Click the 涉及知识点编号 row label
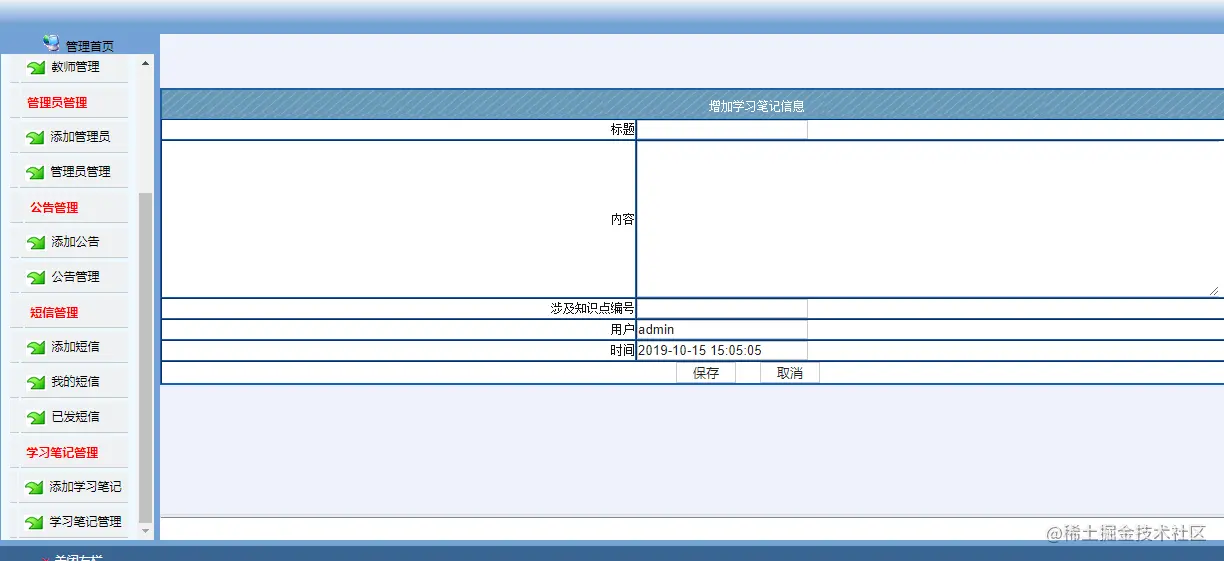Screen dimensions: 1224x561 tap(593, 309)
